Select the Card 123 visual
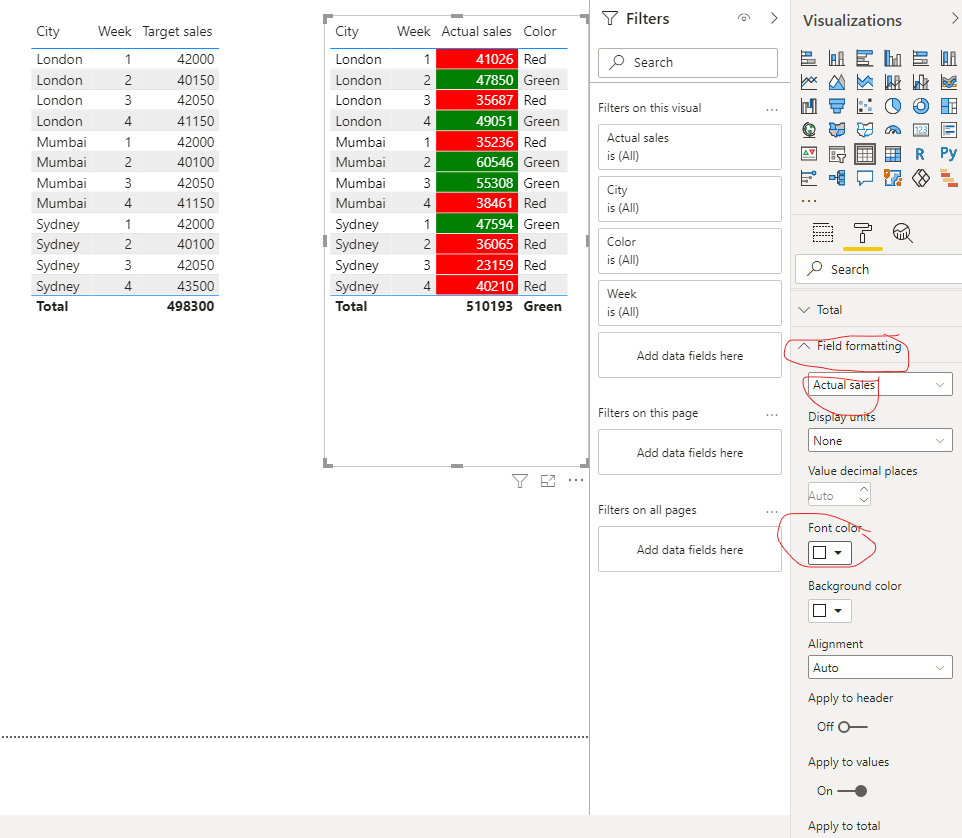The height and width of the screenshot is (838, 962). point(920,130)
